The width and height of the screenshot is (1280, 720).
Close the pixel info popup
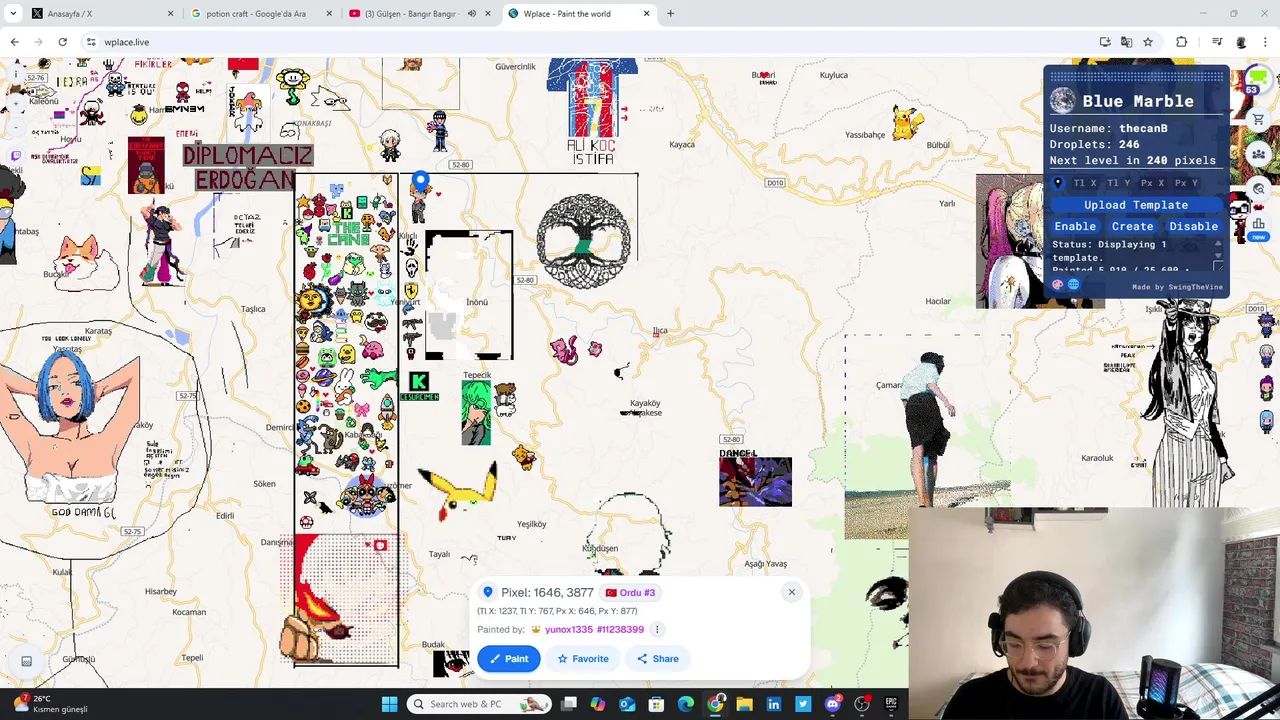(x=791, y=592)
